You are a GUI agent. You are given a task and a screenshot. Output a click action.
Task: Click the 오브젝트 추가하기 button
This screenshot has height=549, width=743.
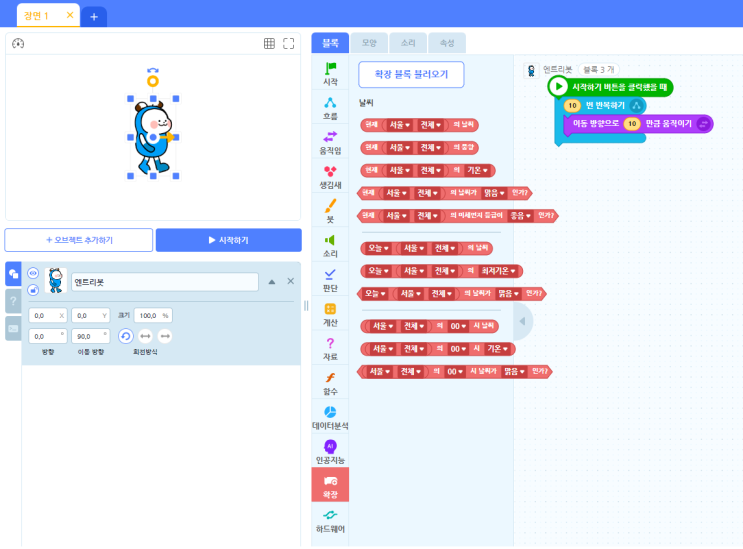[x=79, y=240]
